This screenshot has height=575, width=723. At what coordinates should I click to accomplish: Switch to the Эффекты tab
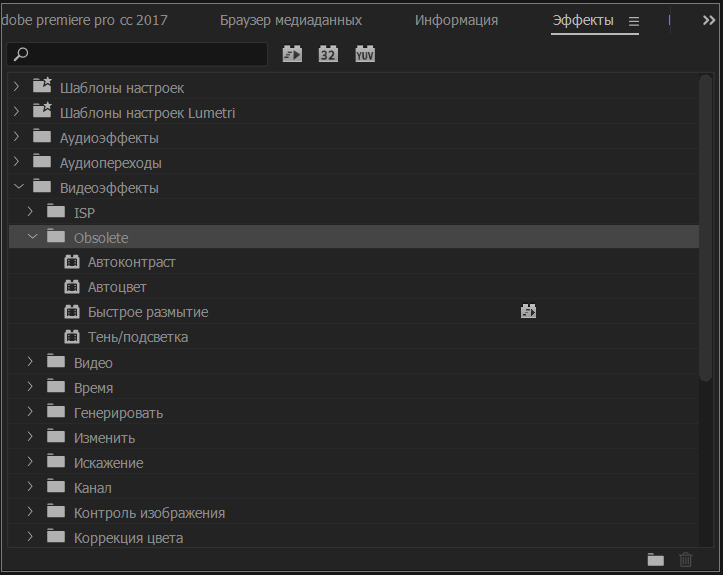583,20
